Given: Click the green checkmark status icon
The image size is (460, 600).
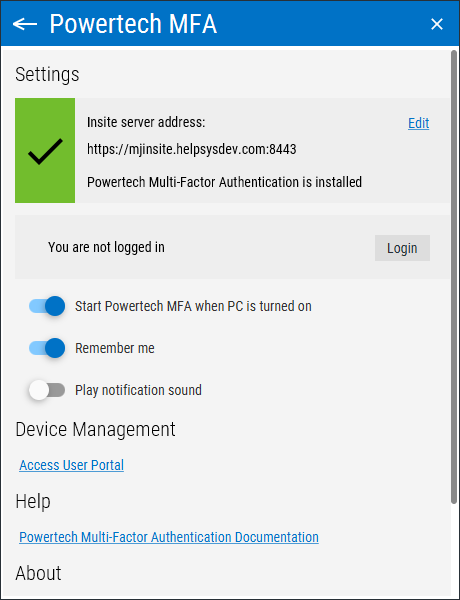Looking at the screenshot, I should 45,150.
